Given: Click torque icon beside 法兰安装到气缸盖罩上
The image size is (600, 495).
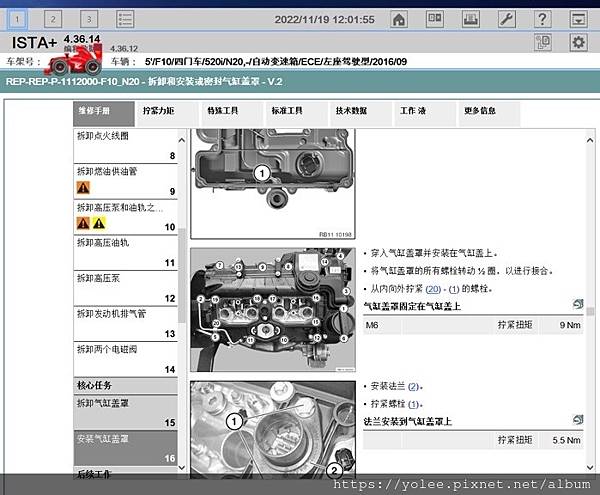Looking at the screenshot, I should [578, 420].
